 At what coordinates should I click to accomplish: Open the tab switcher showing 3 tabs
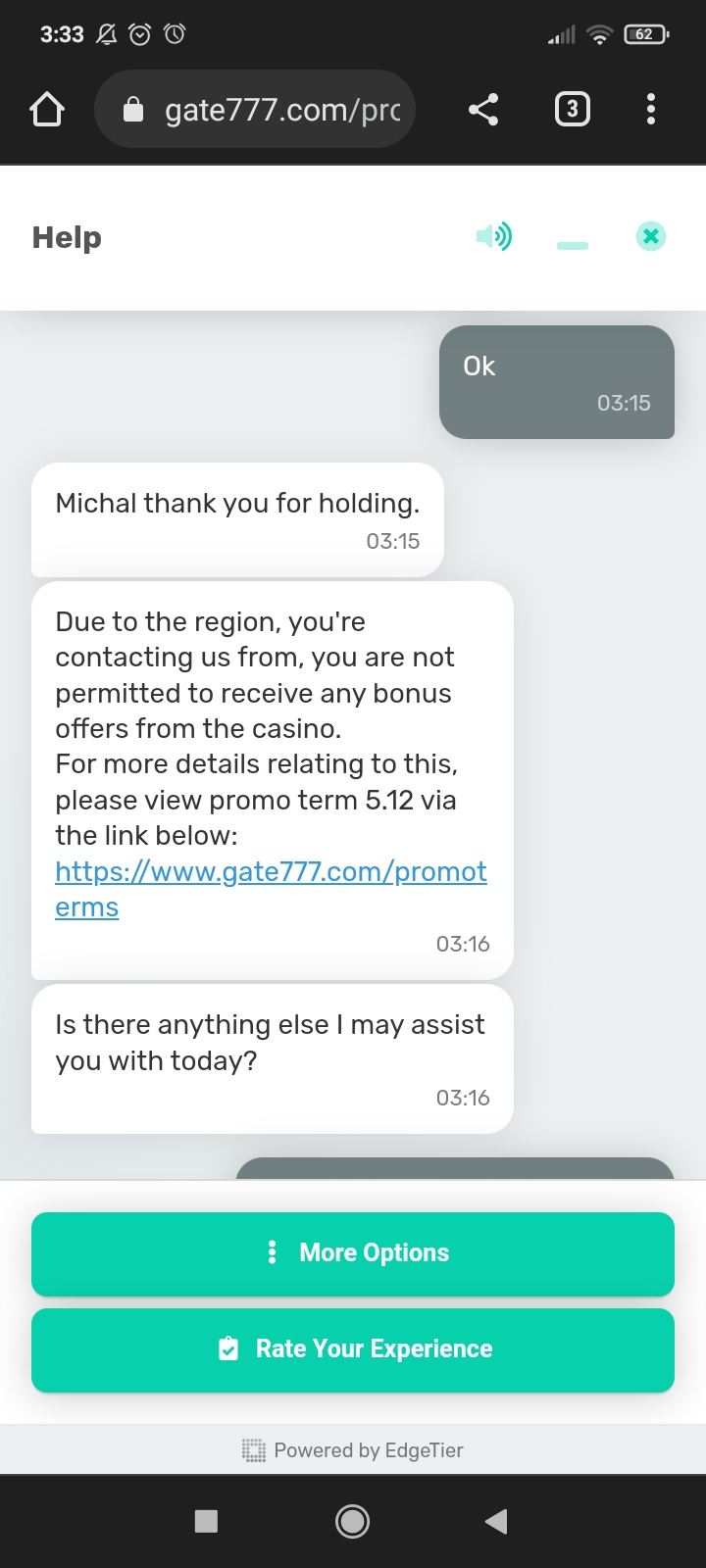click(x=573, y=109)
